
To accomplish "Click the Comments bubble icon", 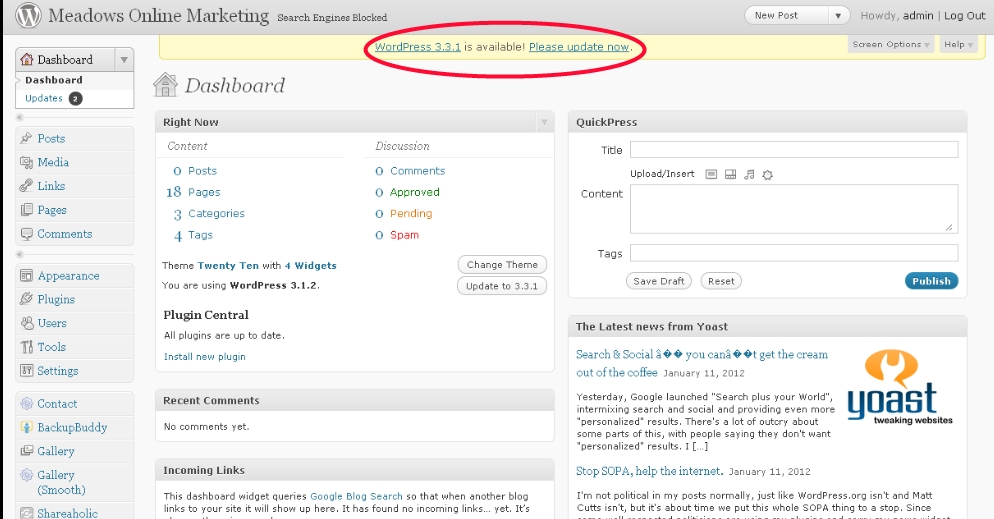I will (26, 234).
